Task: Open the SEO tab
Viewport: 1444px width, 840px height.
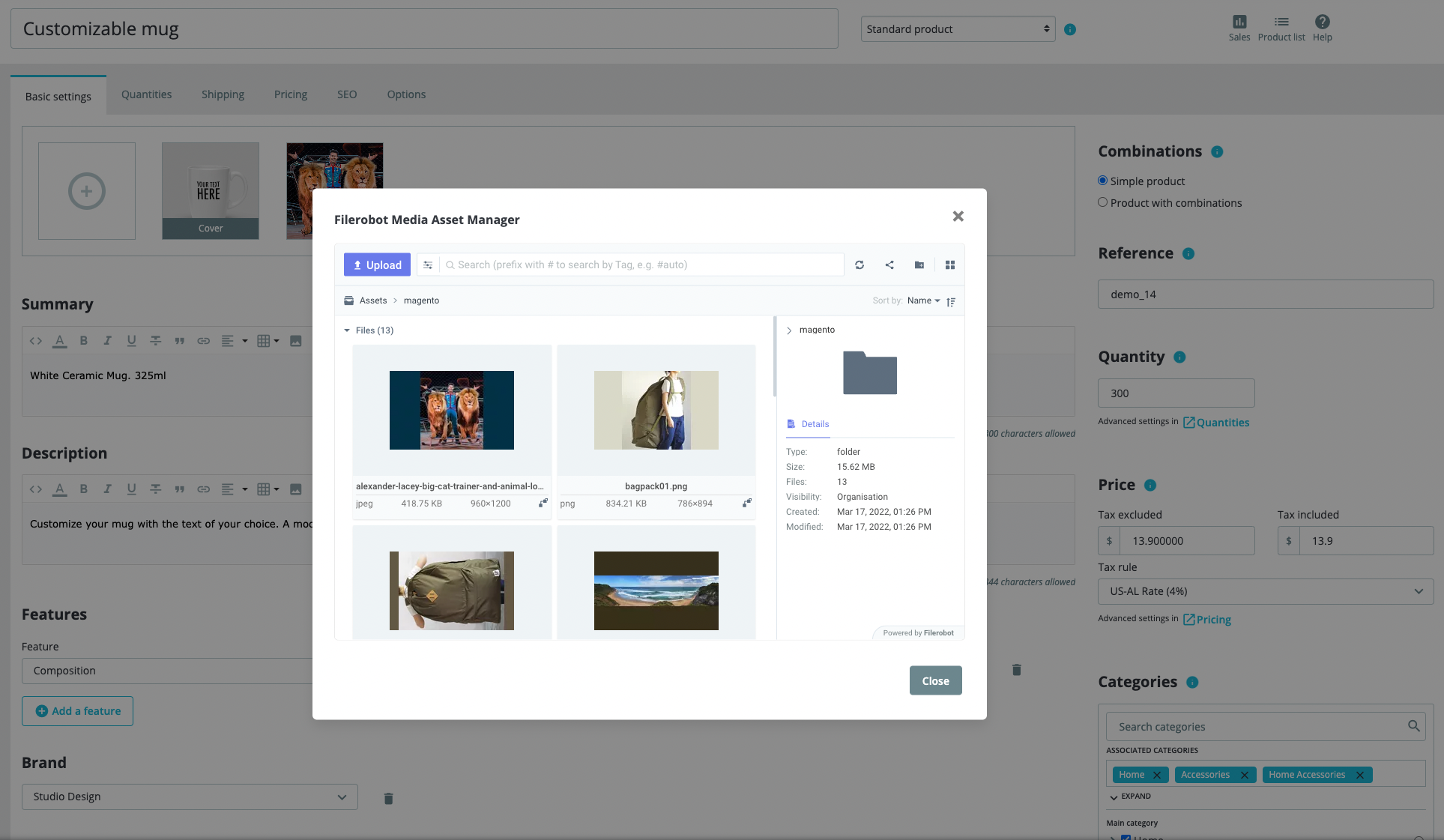Action: click(x=347, y=94)
